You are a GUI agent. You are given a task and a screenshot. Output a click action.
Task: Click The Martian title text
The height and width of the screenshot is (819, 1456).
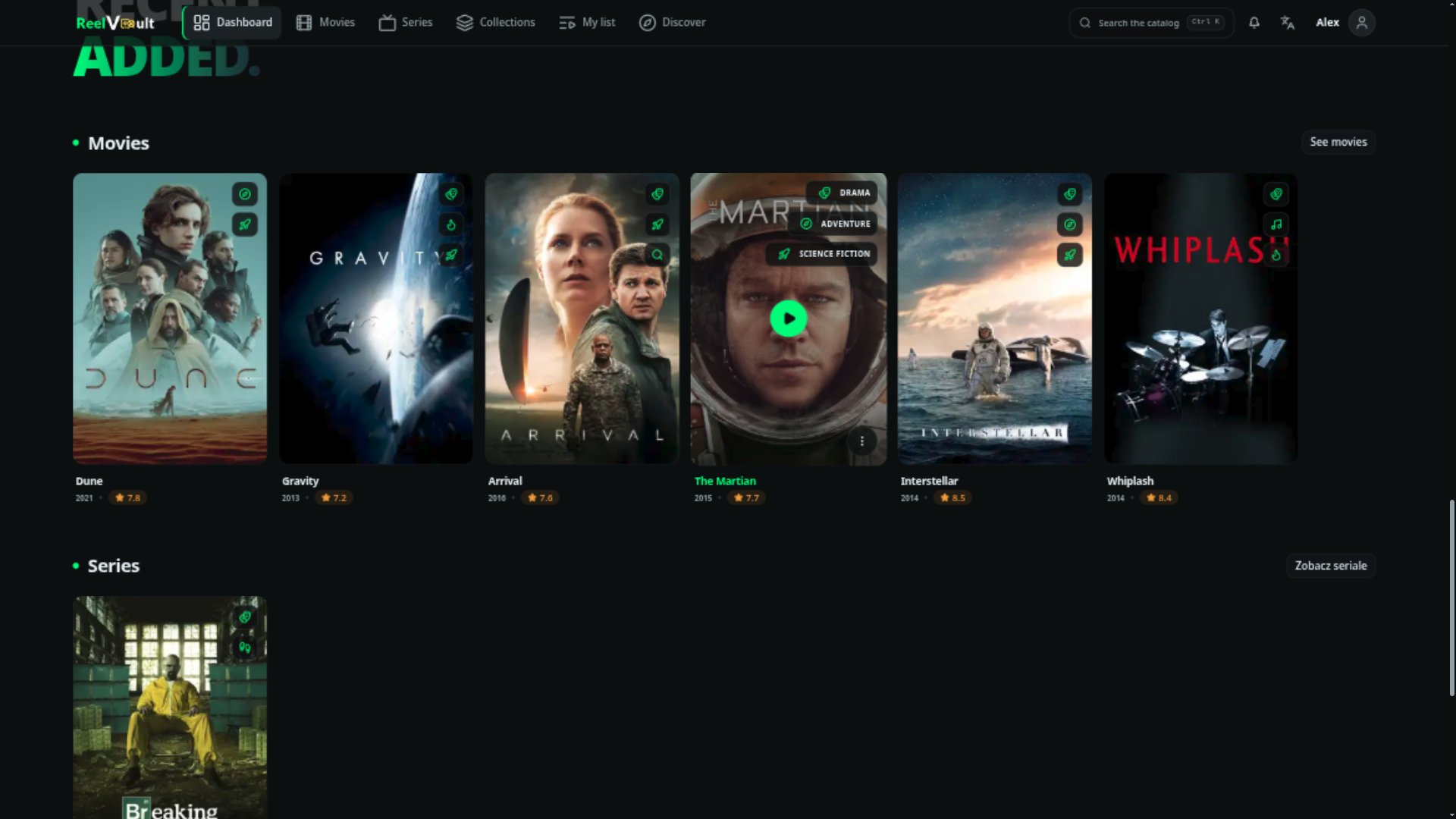click(x=725, y=481)
